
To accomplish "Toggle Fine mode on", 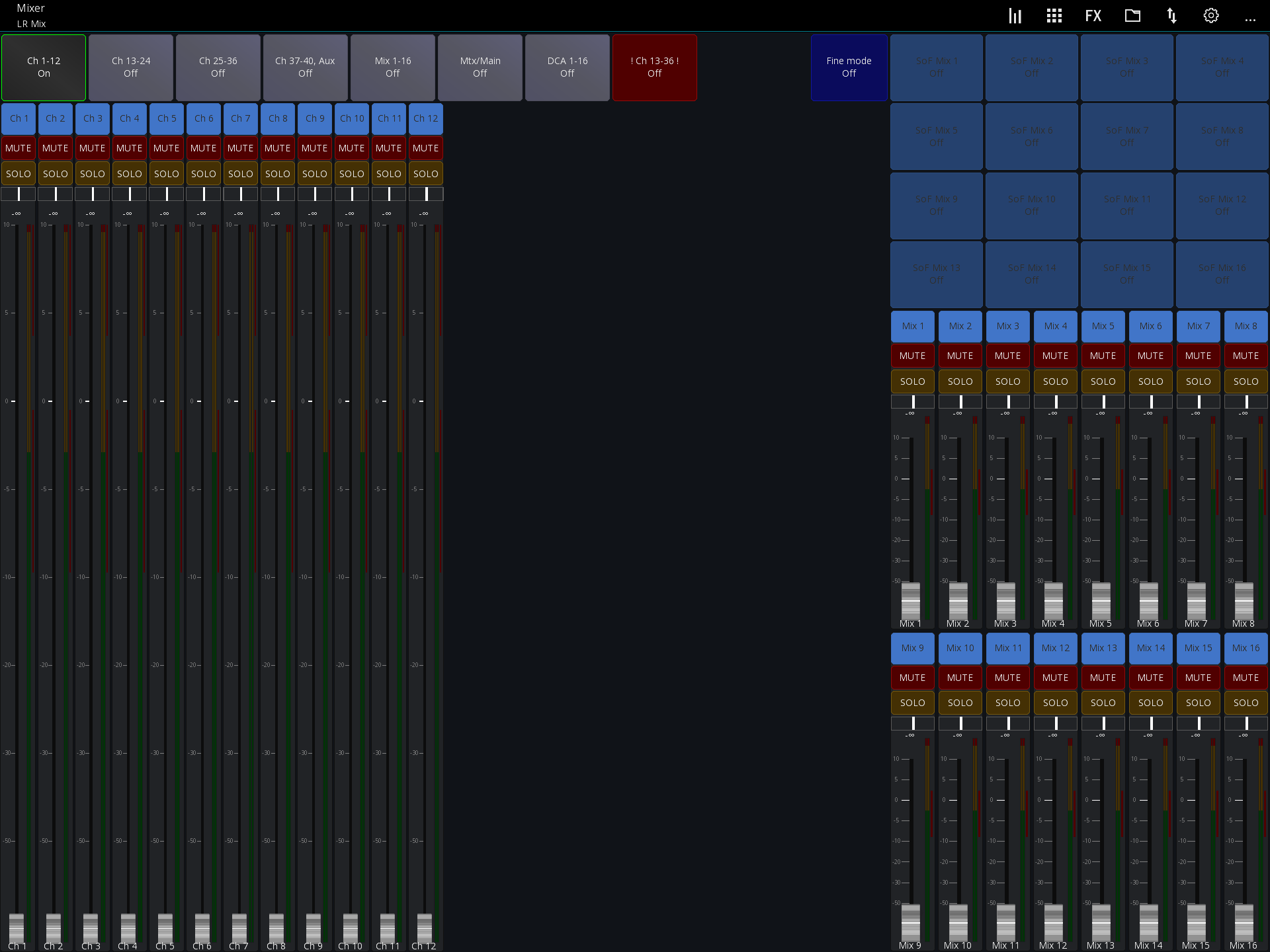I will [849, 67].
